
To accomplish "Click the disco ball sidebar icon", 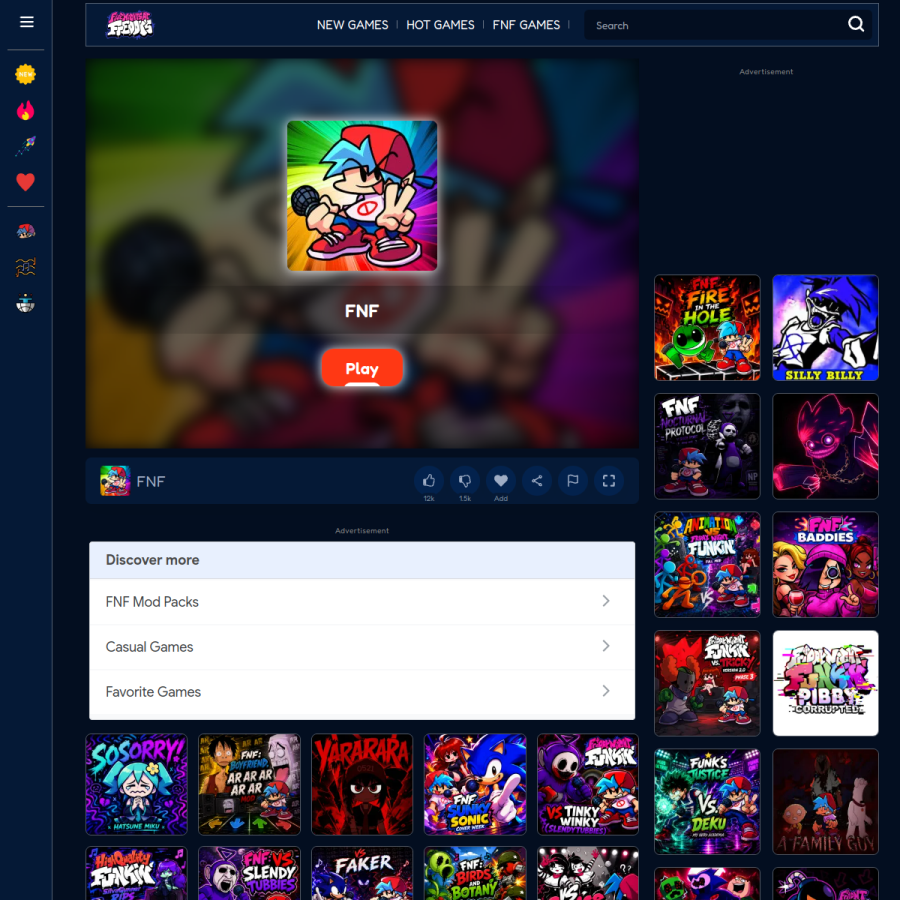I will [25, 302].
